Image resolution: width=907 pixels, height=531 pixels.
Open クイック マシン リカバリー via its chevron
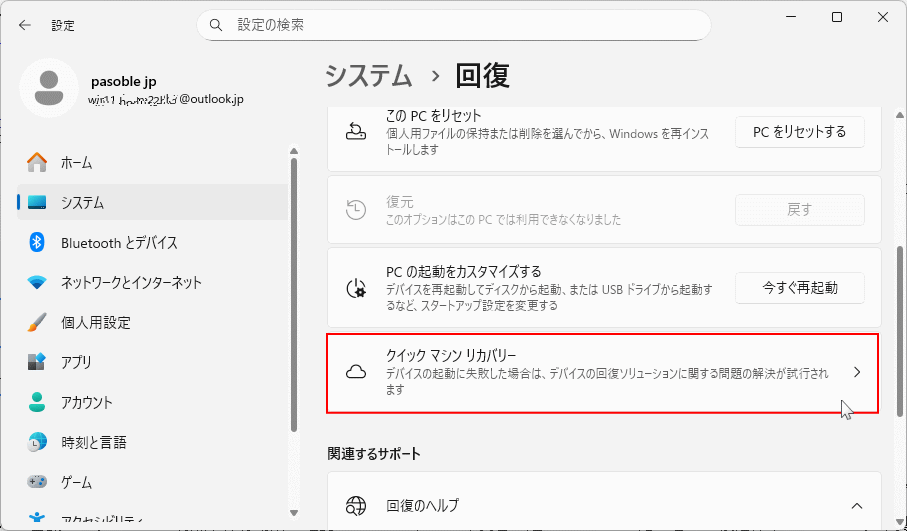(x=857, y=372)
